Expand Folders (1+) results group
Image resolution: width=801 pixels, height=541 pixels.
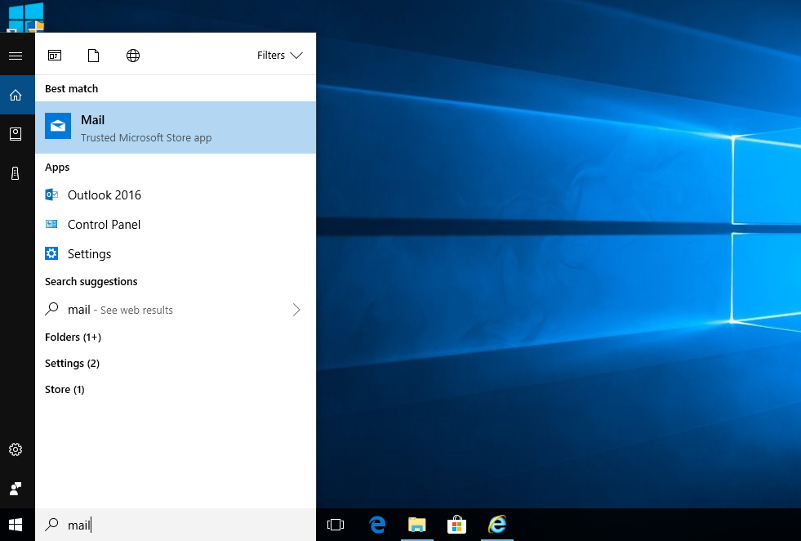coord(73,337)
